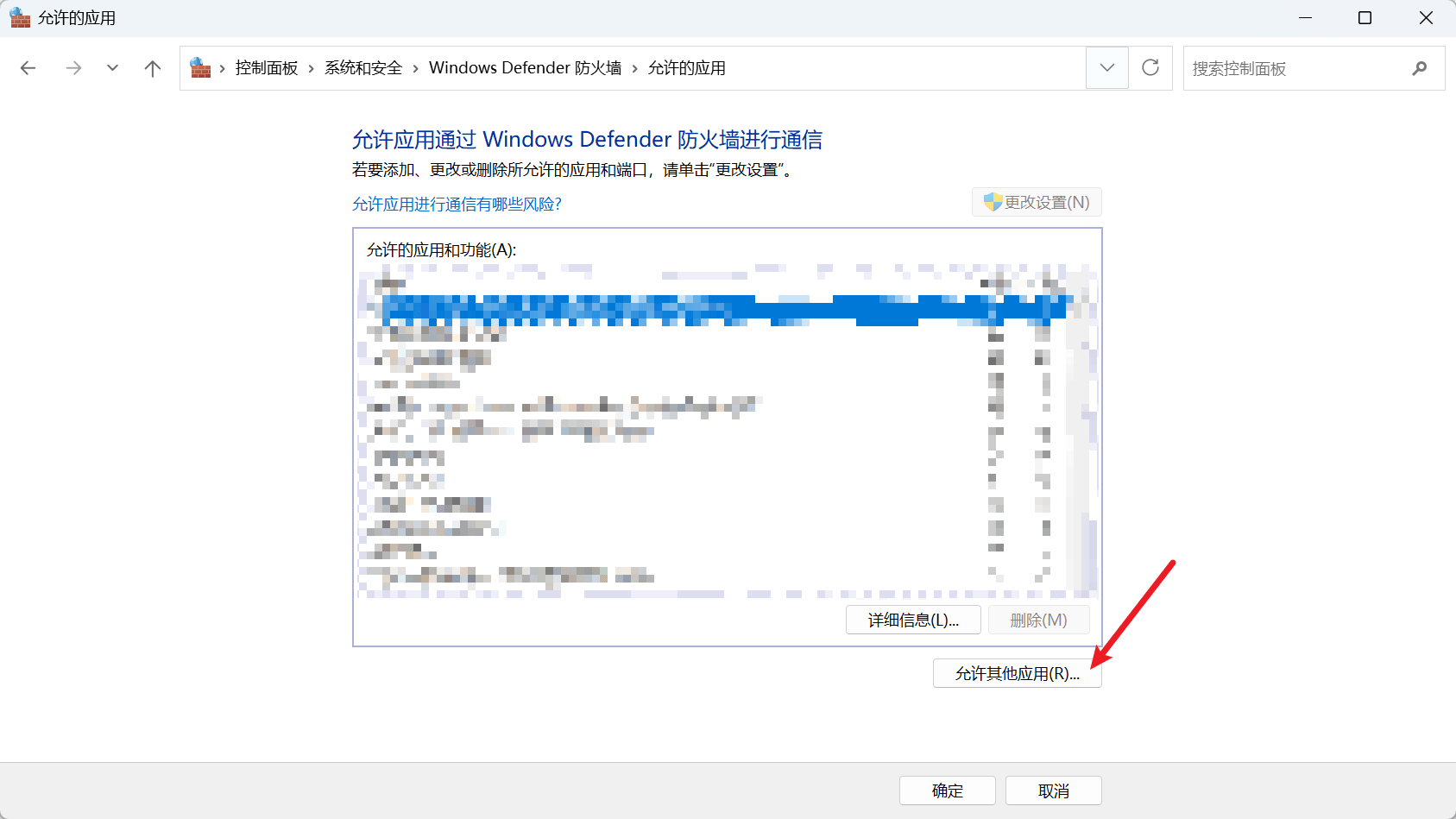Screen dimensions: 1456x819
Task: Go up one level with the Up arrow
Action: 153,68
